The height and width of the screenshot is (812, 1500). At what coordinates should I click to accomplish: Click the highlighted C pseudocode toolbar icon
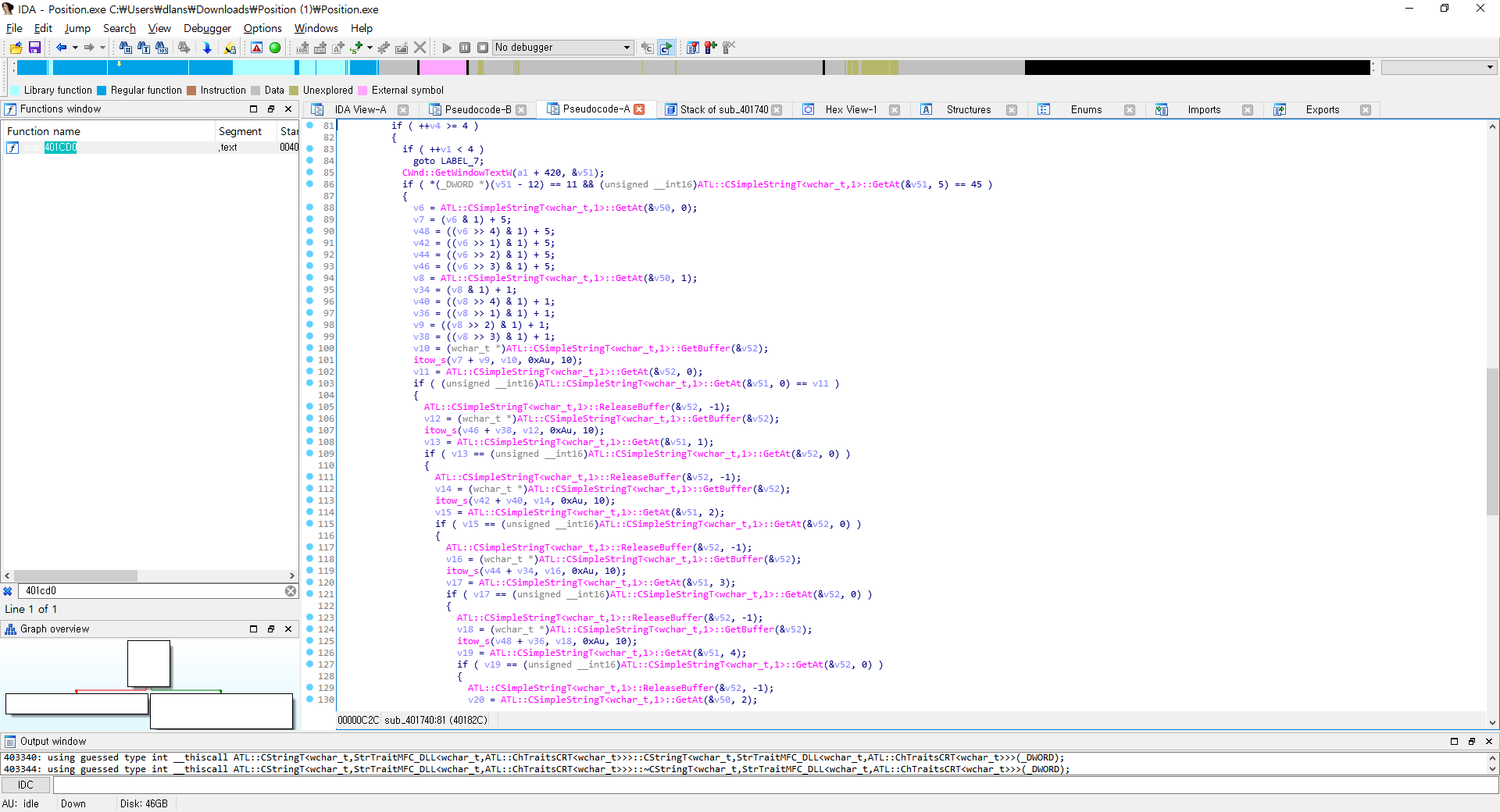(666, 48)
